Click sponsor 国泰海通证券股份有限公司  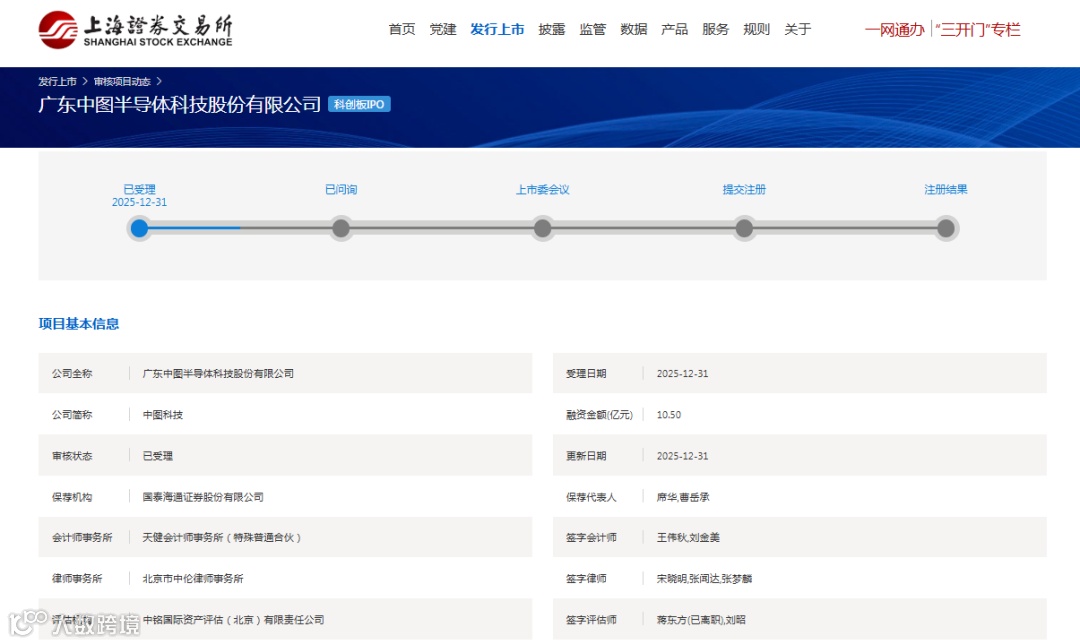[202, 497]
